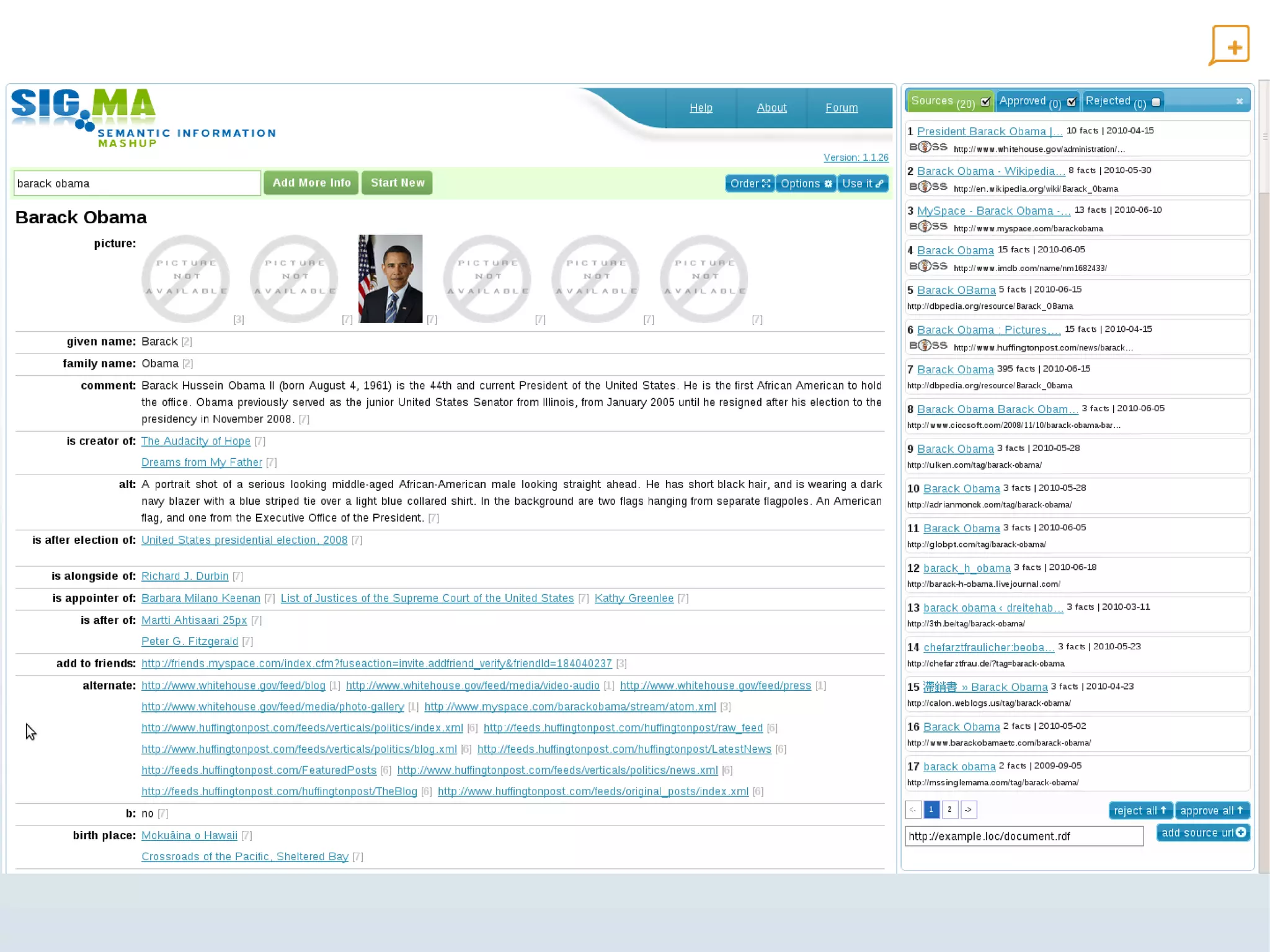Image resolution: width=1270 pixels, height=952 pixels.
Task: Click the approve all button
Action: point(1212,811)
